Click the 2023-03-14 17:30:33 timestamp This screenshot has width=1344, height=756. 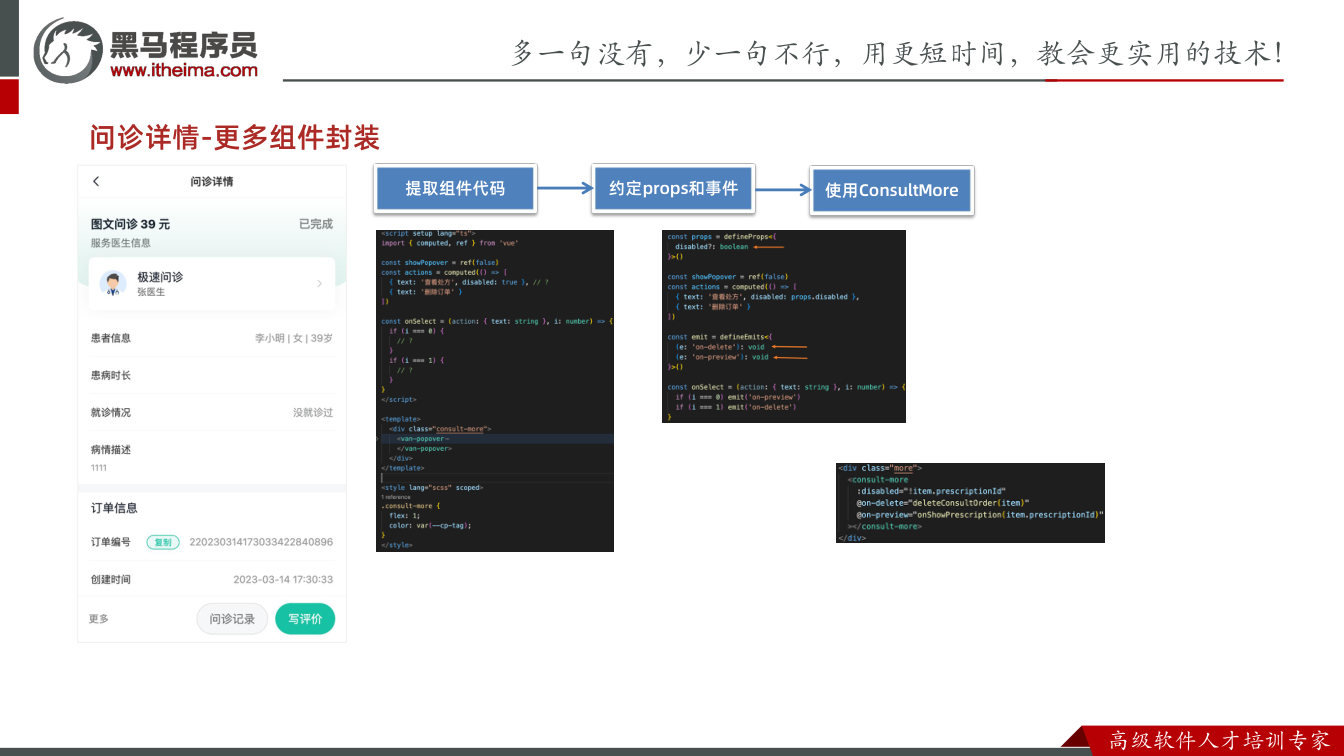283,579
